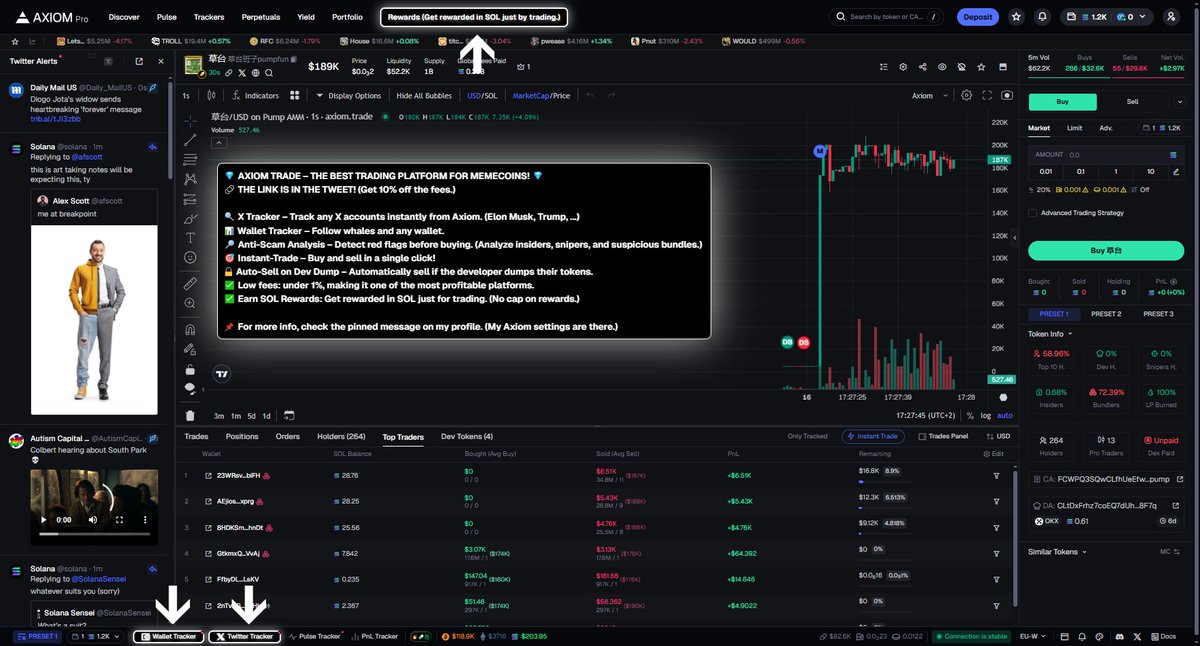Viewport: 1200px width, 646px height.
Task: Open notifications bell in the top header
Action: [x=1043, y=17]
